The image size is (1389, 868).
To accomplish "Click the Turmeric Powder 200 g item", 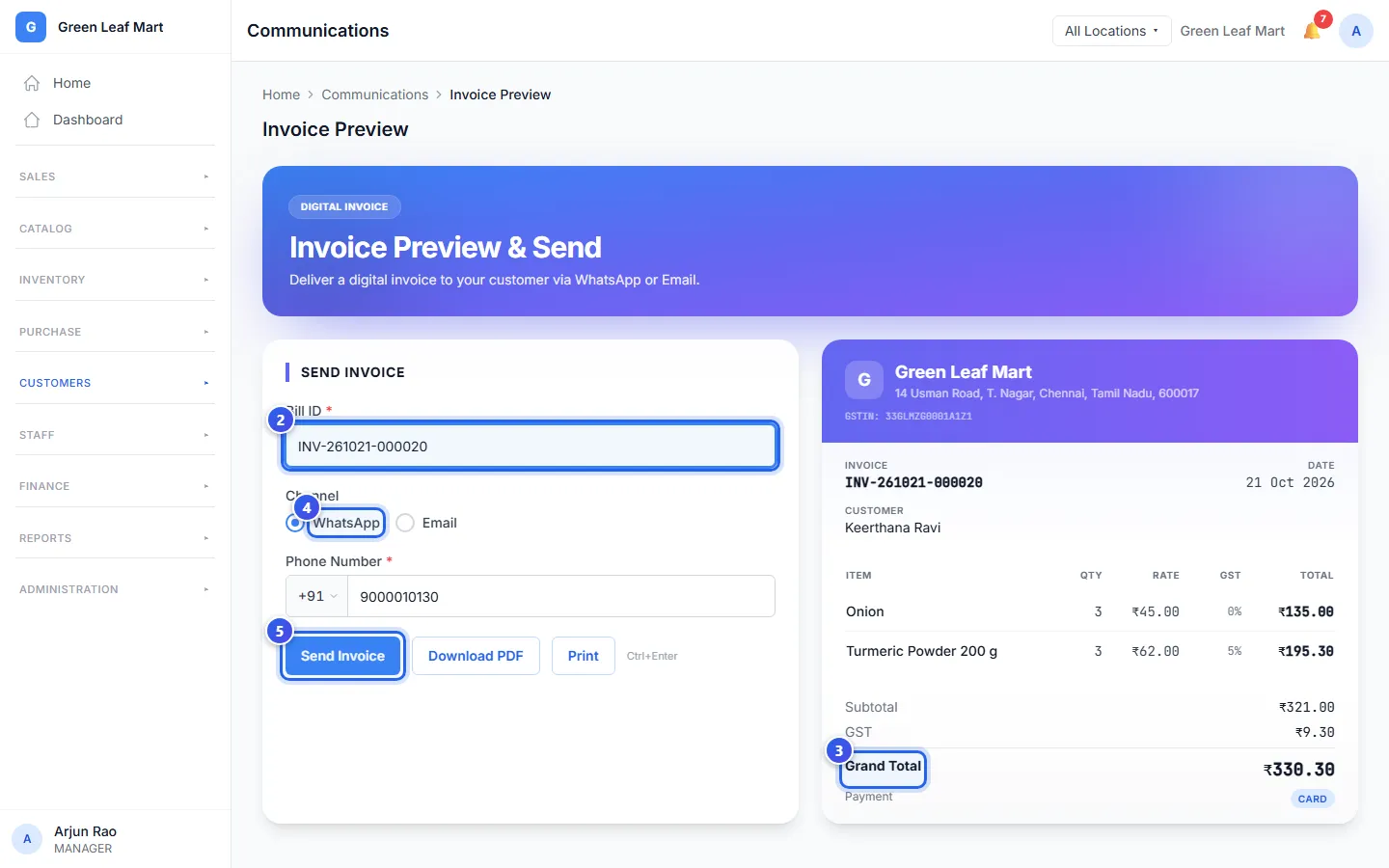I will (x=921, y=651).
